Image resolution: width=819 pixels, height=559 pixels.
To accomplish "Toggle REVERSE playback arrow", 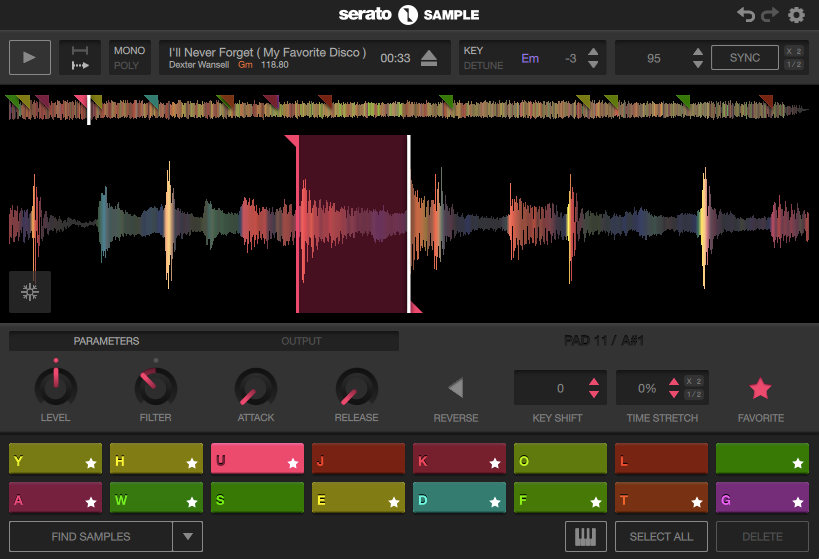I will [456, 388].
